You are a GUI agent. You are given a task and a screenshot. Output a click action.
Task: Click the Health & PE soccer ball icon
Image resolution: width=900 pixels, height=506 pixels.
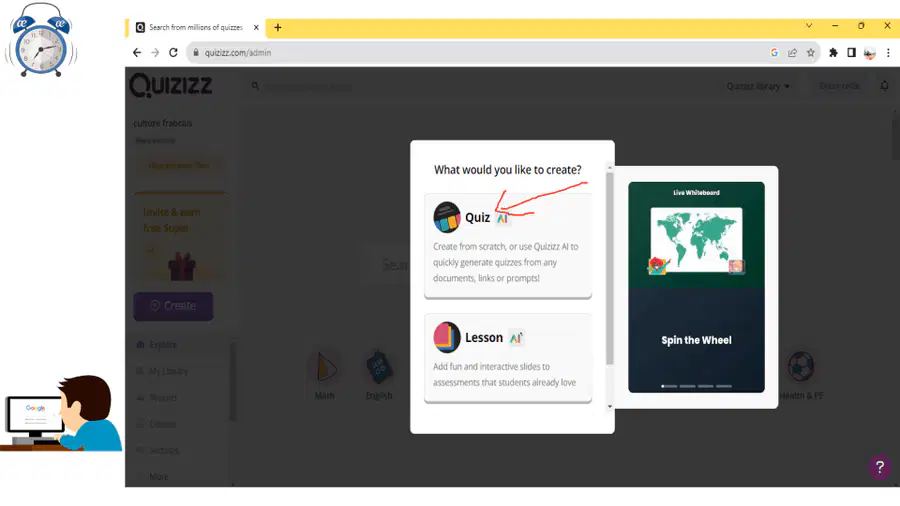point(801,366)
